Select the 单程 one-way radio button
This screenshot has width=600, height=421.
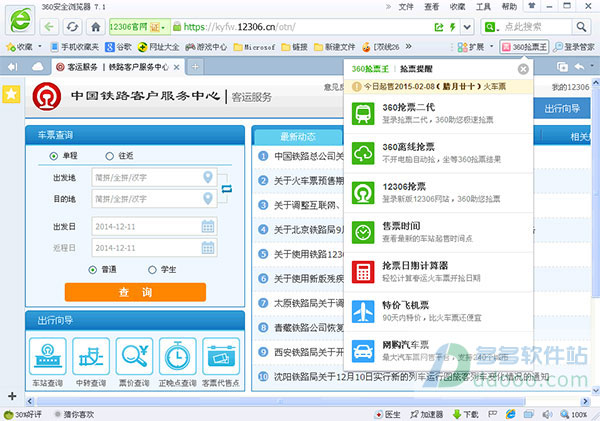54,156
